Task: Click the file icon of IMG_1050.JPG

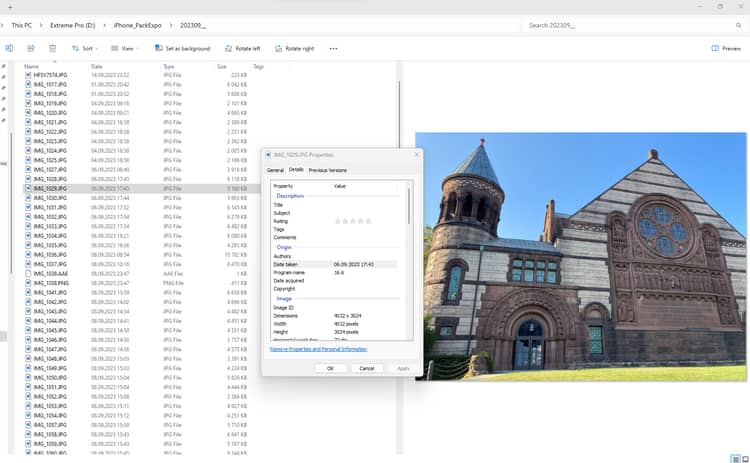Action: 28,377
